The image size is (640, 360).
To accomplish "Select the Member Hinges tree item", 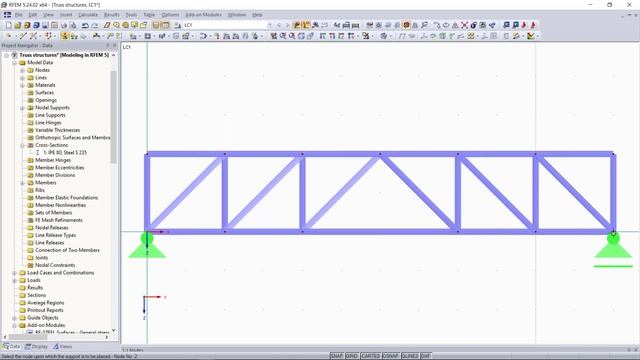I will point(53,160).
